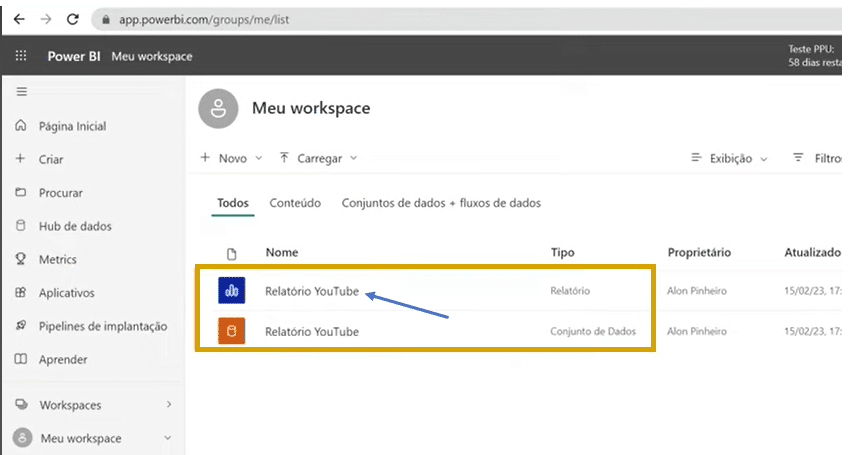Open the Exibição view dropdown
Viewport: 863px width, 455px height.
click(729, 158)
